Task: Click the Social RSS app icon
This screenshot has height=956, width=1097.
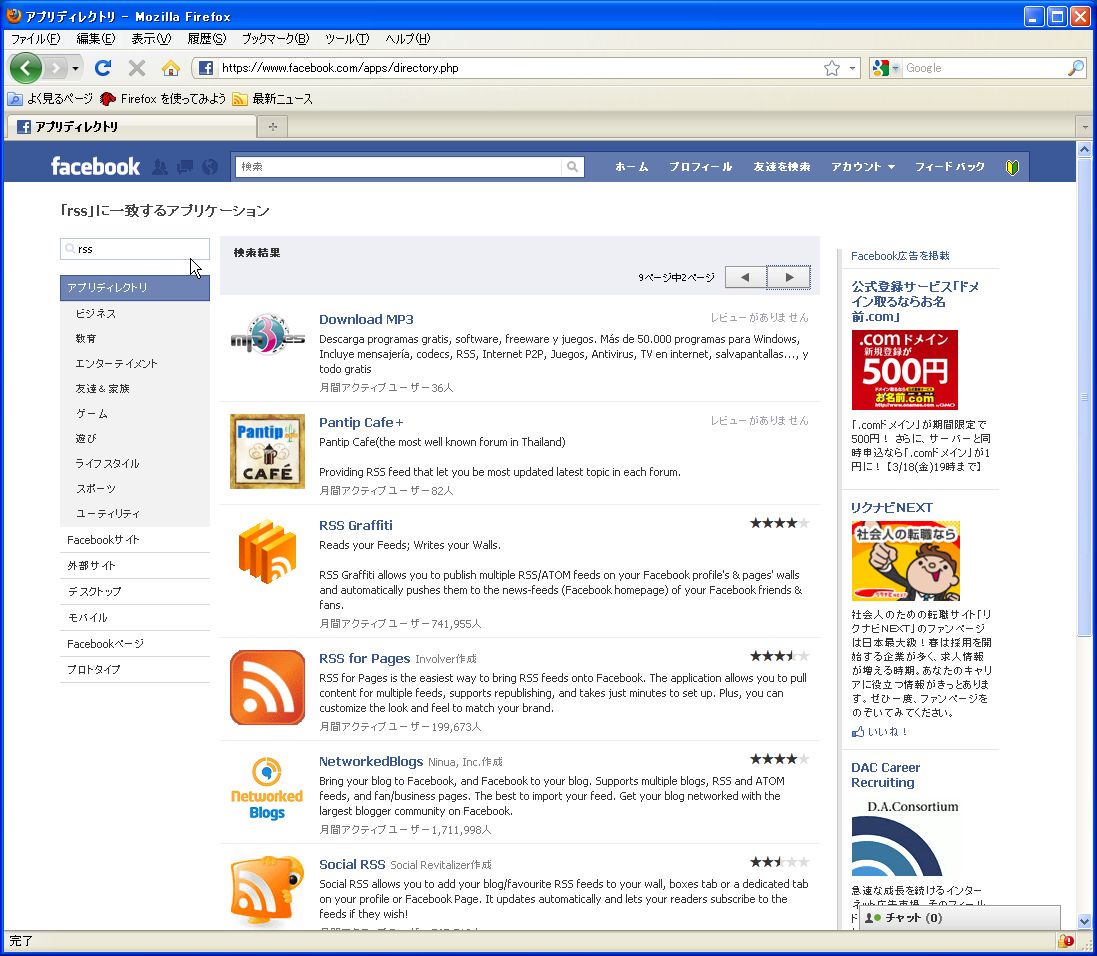Action: coord(267,889)
